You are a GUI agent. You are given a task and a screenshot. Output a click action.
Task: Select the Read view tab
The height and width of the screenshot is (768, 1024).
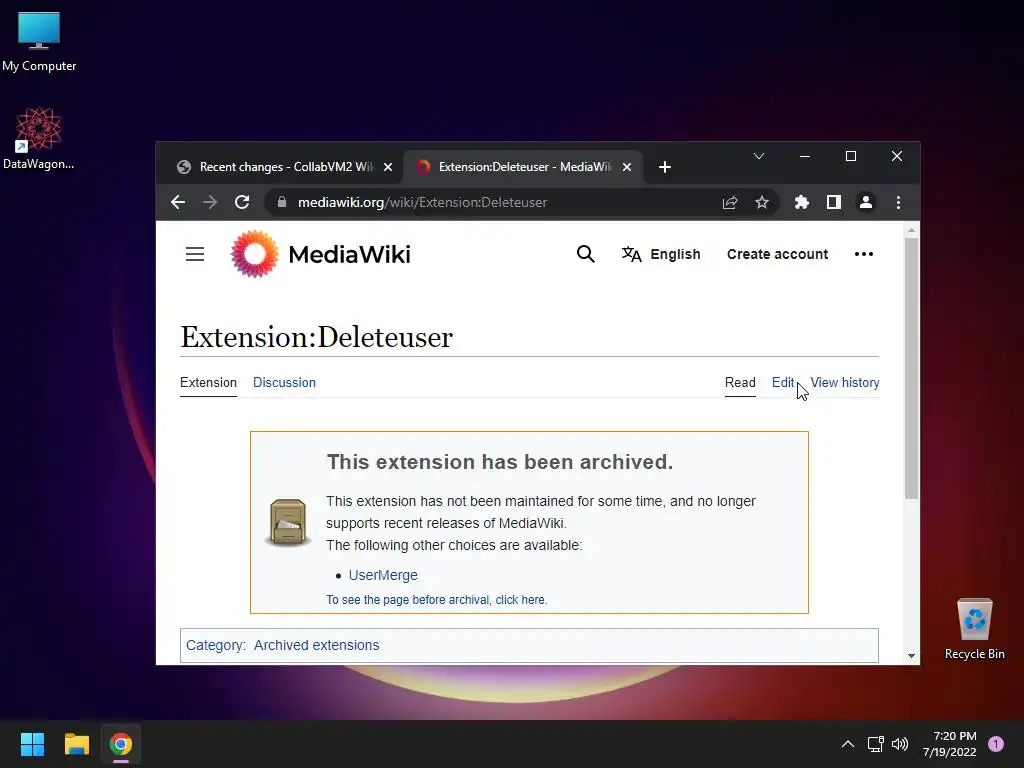(740, 383)
